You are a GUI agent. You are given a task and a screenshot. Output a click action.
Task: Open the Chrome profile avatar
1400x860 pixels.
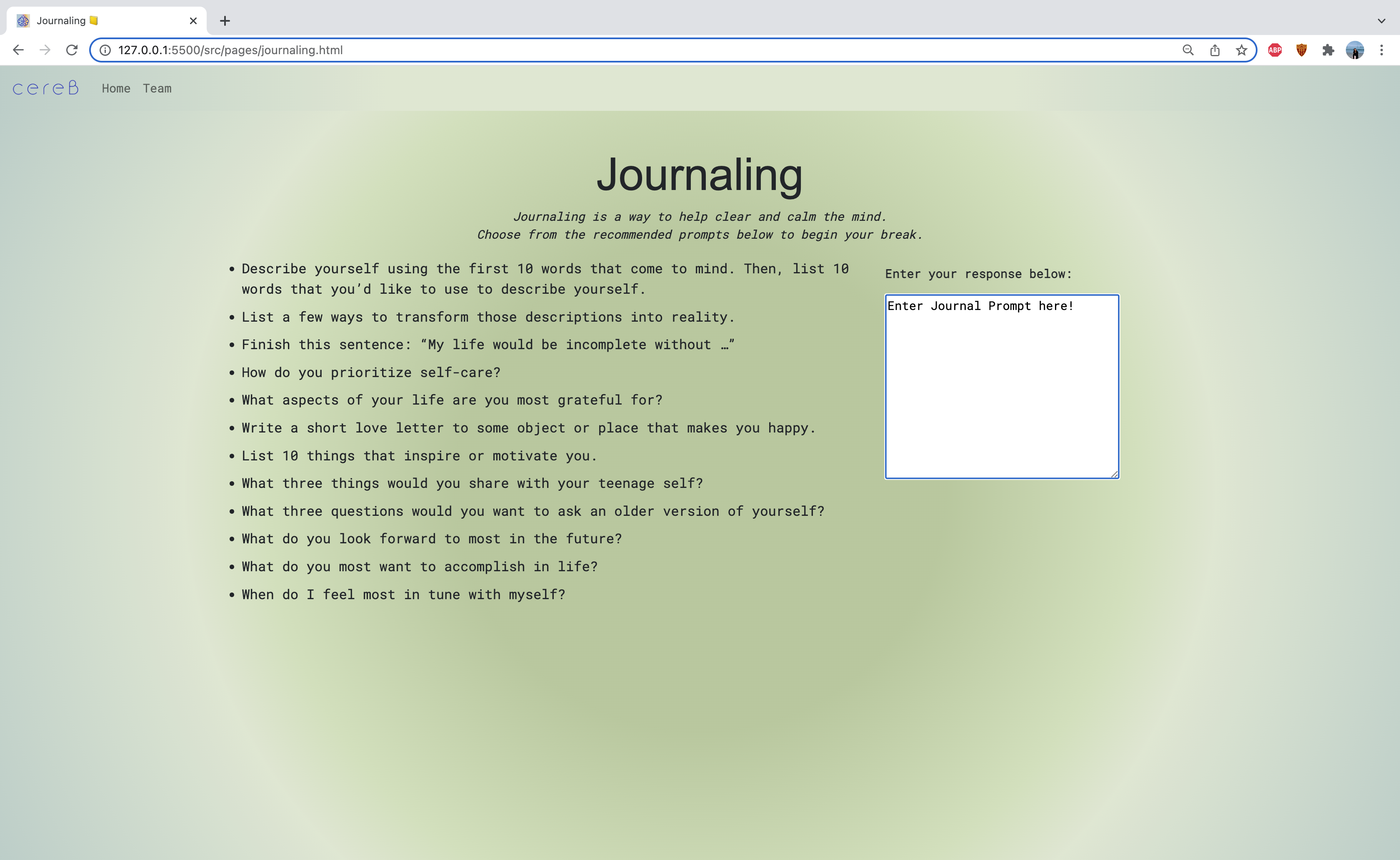(1355, 50)
